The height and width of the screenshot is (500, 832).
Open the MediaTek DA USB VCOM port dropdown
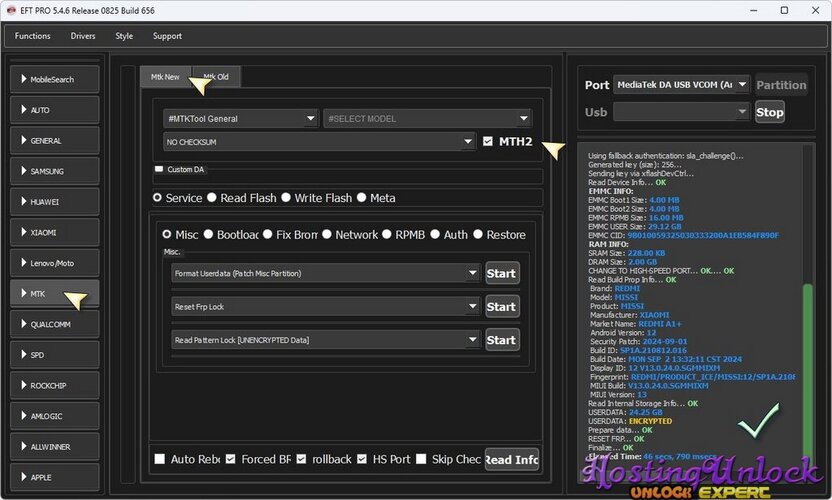pyautogui.click(x=681, y=84)
